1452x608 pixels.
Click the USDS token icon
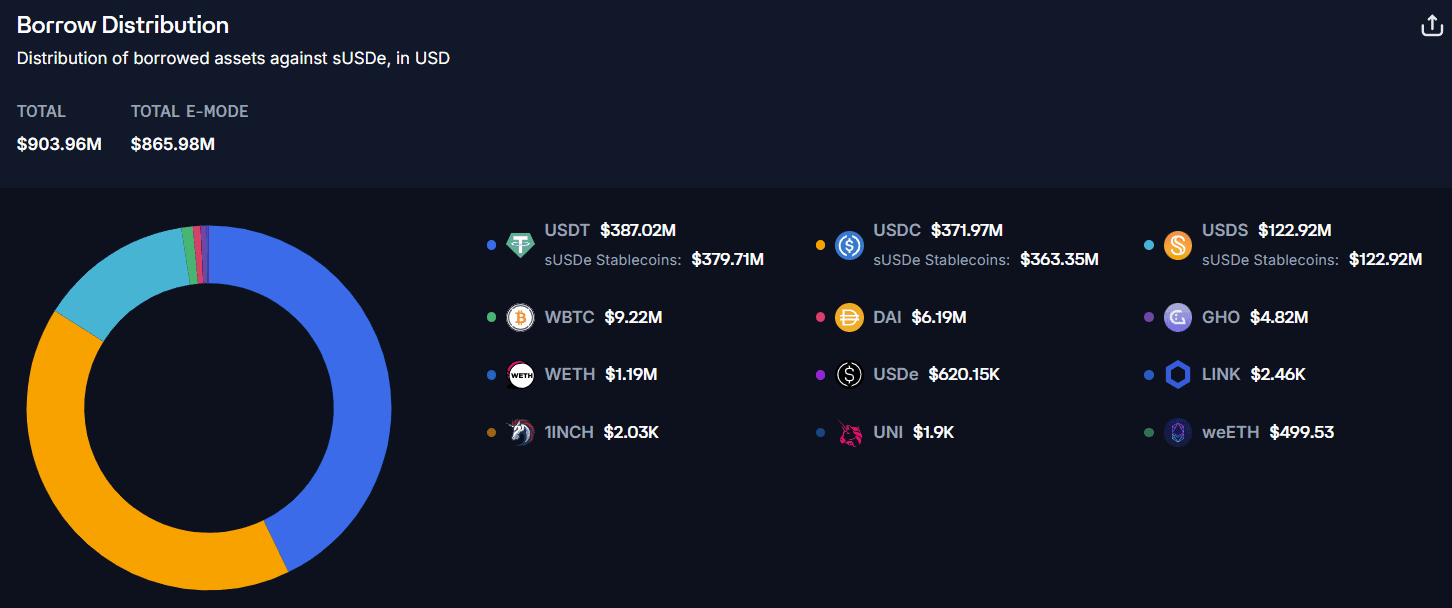[1178, 245]
